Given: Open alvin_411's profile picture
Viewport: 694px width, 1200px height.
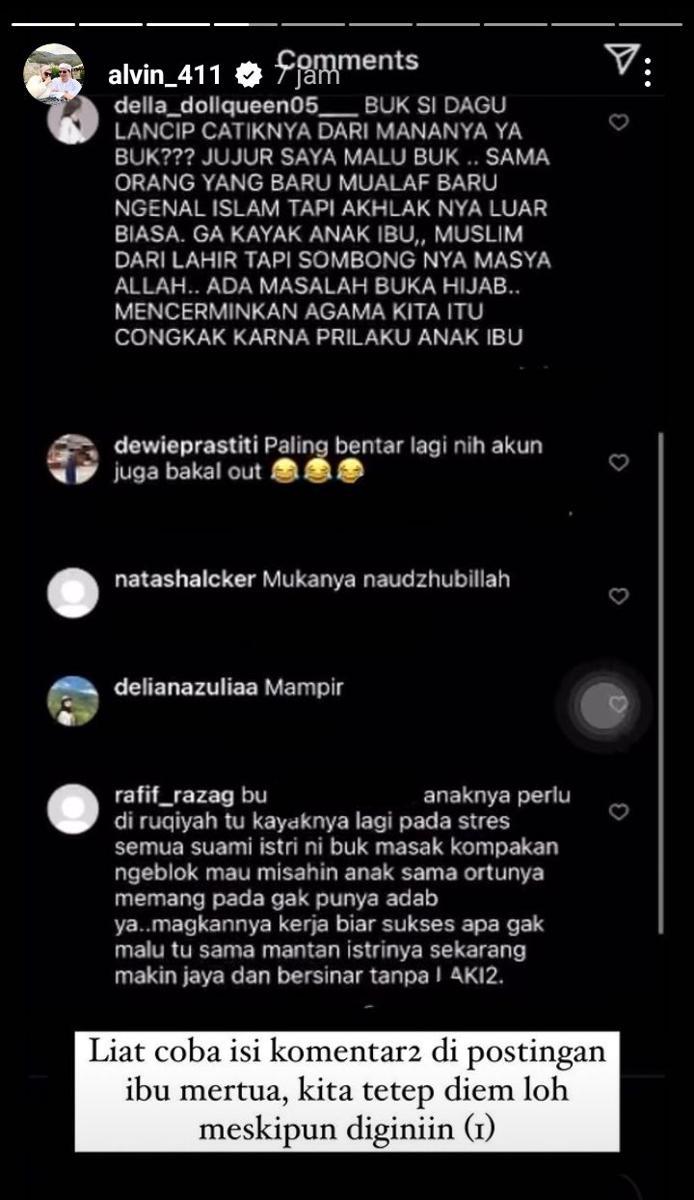Looking at the screenshot, I should [54, 73].
